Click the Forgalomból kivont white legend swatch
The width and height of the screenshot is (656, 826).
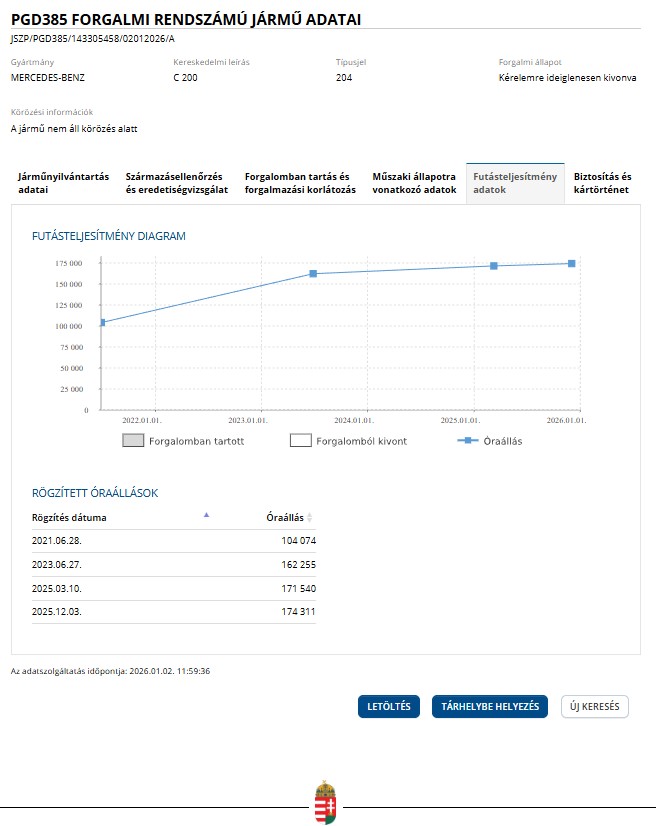(x=301, y=440)
